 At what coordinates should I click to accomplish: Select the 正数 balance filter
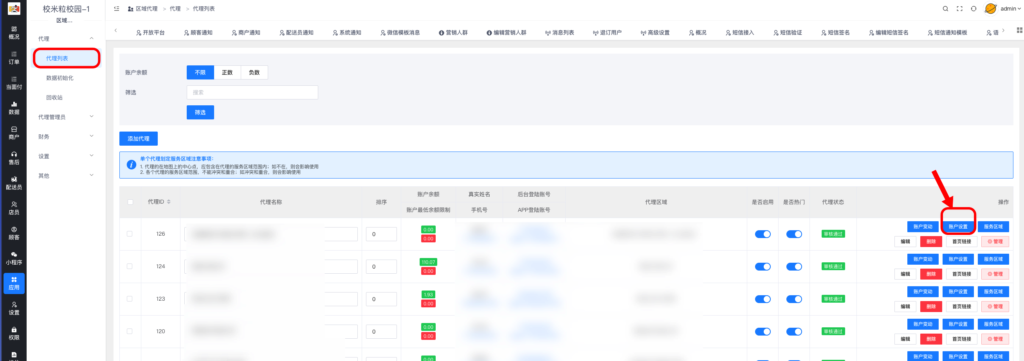tap(227, 72)
